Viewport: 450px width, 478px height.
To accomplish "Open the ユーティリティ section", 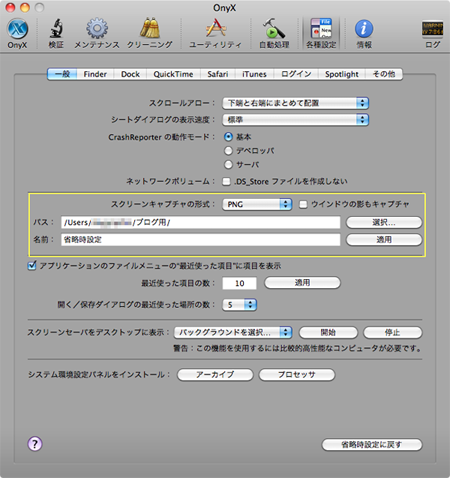I will tap(215, 33).
